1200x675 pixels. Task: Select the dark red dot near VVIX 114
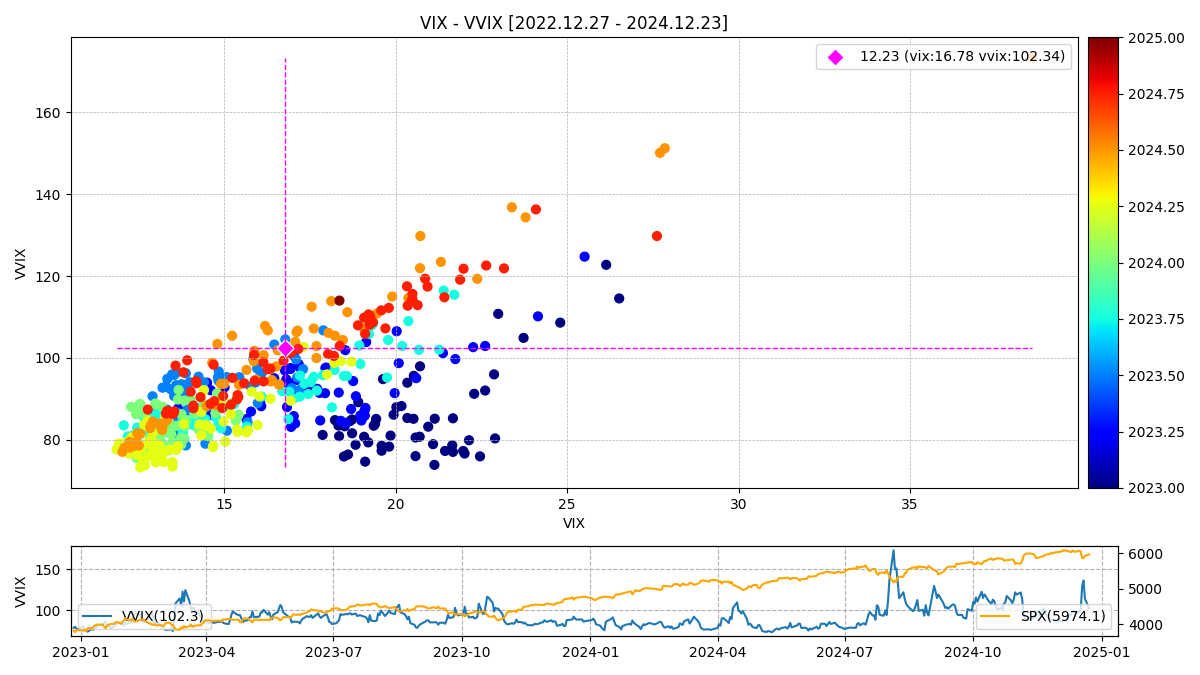pos(339,301)
